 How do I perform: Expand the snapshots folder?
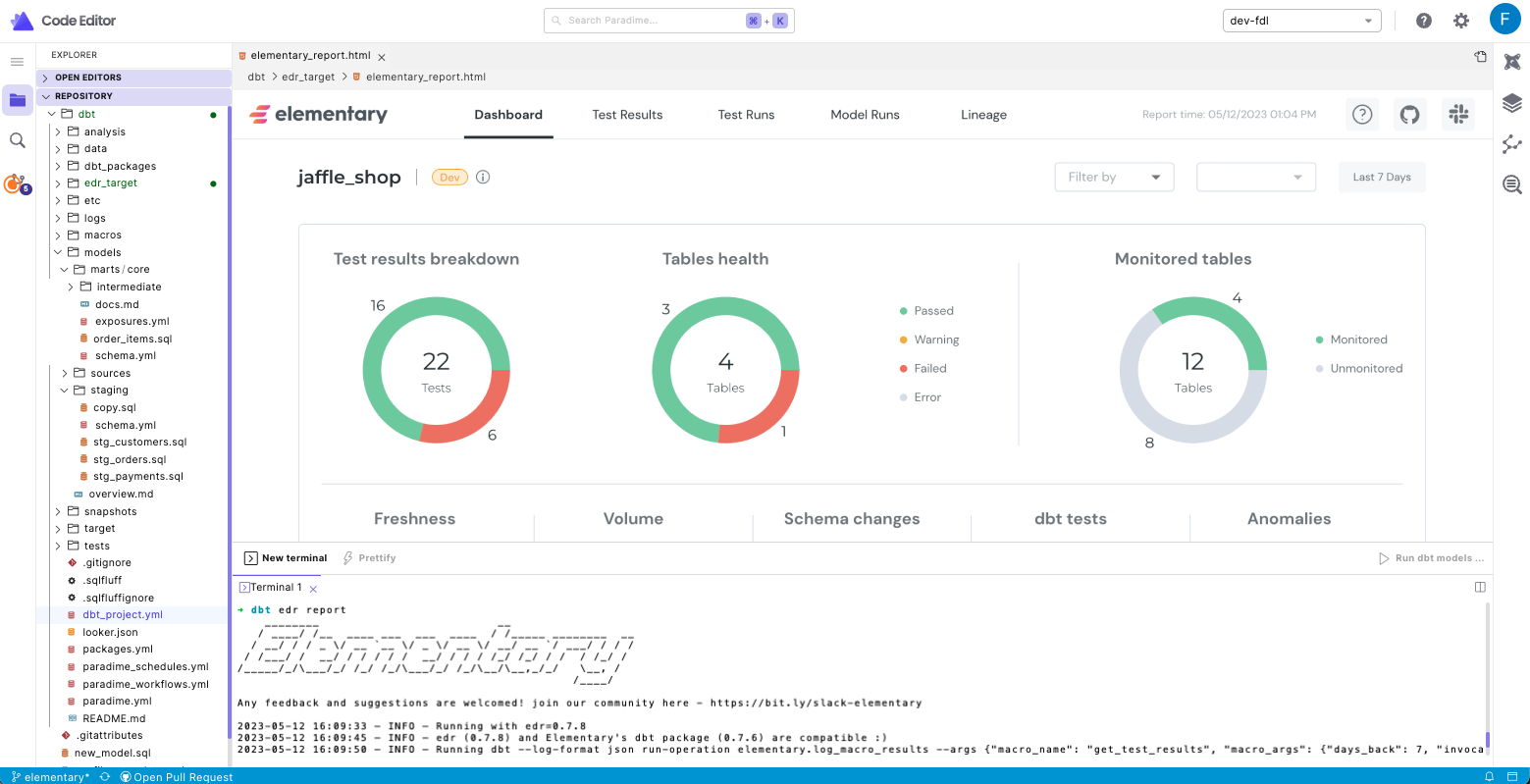[x=110, y=511]
